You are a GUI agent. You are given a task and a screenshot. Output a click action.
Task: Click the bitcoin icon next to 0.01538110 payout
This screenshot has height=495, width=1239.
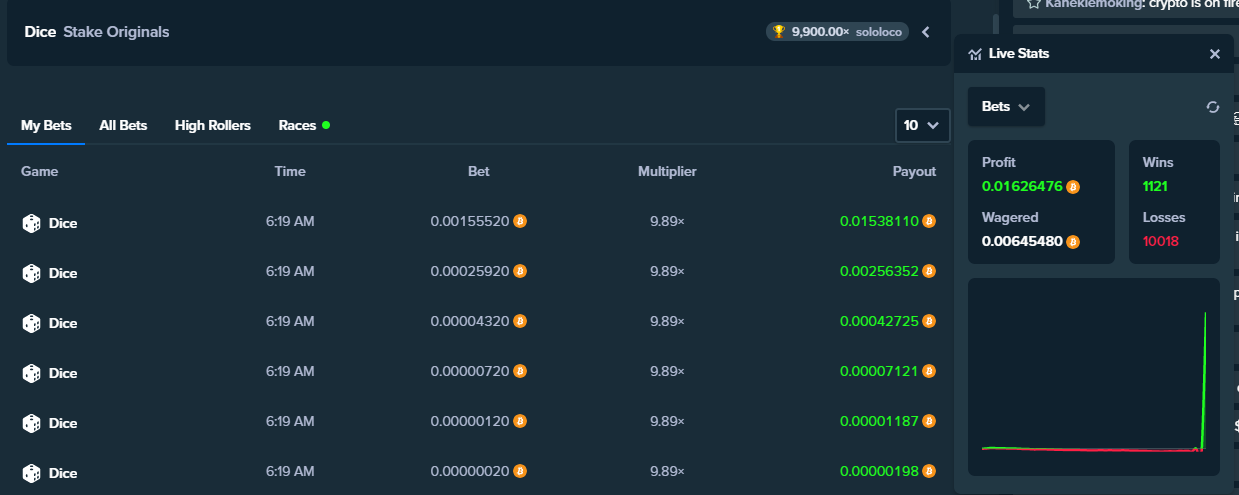tap(929, 222)
